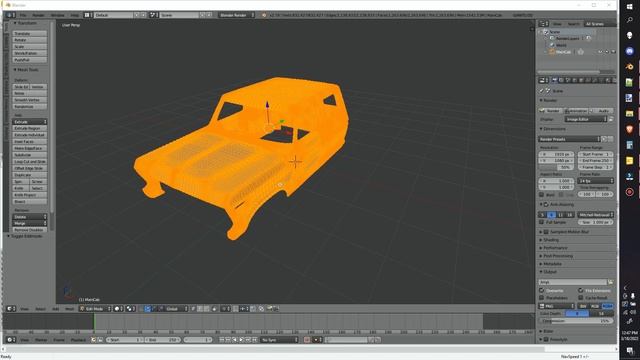Click the timeline Start frame field
Screen dimensions: 640x360
point(124,340)
